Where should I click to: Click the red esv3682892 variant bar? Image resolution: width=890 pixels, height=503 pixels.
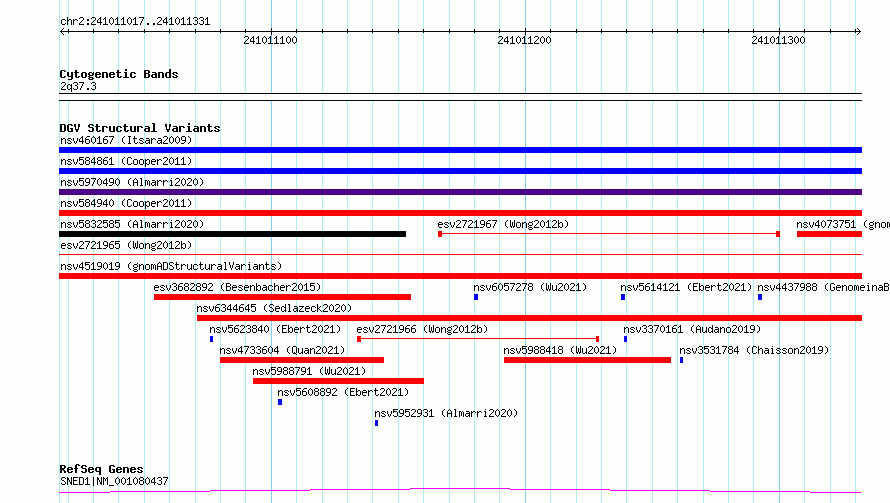coord(282,297)
